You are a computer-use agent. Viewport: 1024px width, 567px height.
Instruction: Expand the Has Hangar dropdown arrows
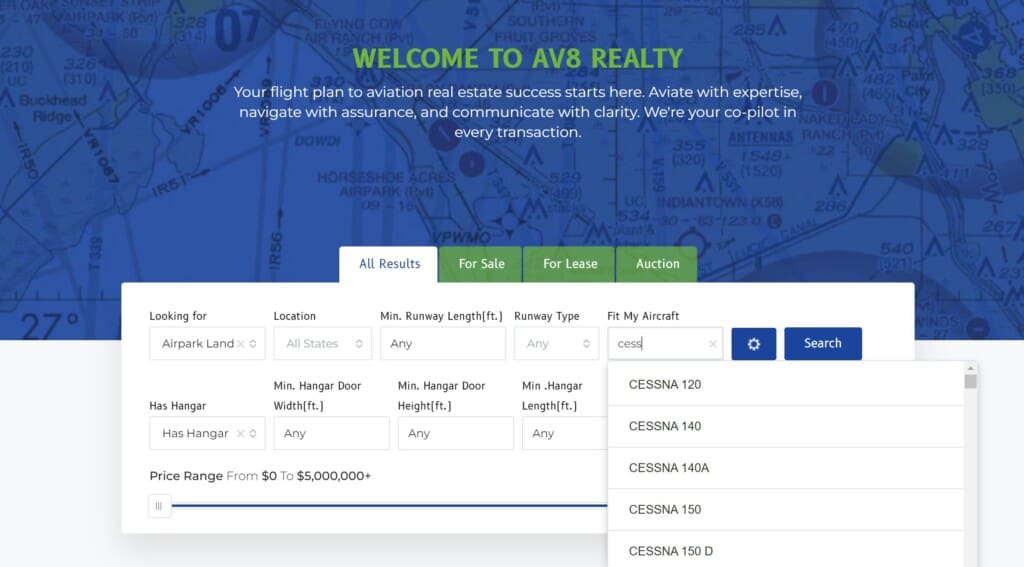pos(254,434)
